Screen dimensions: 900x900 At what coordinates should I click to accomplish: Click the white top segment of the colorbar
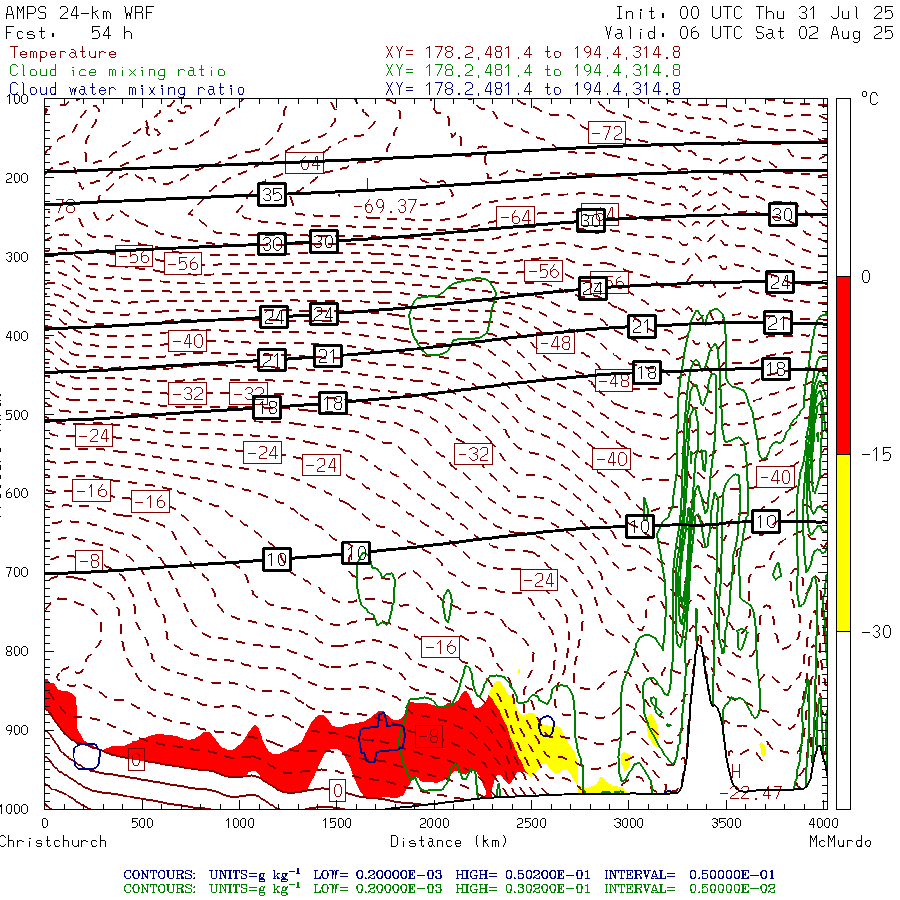843,188
